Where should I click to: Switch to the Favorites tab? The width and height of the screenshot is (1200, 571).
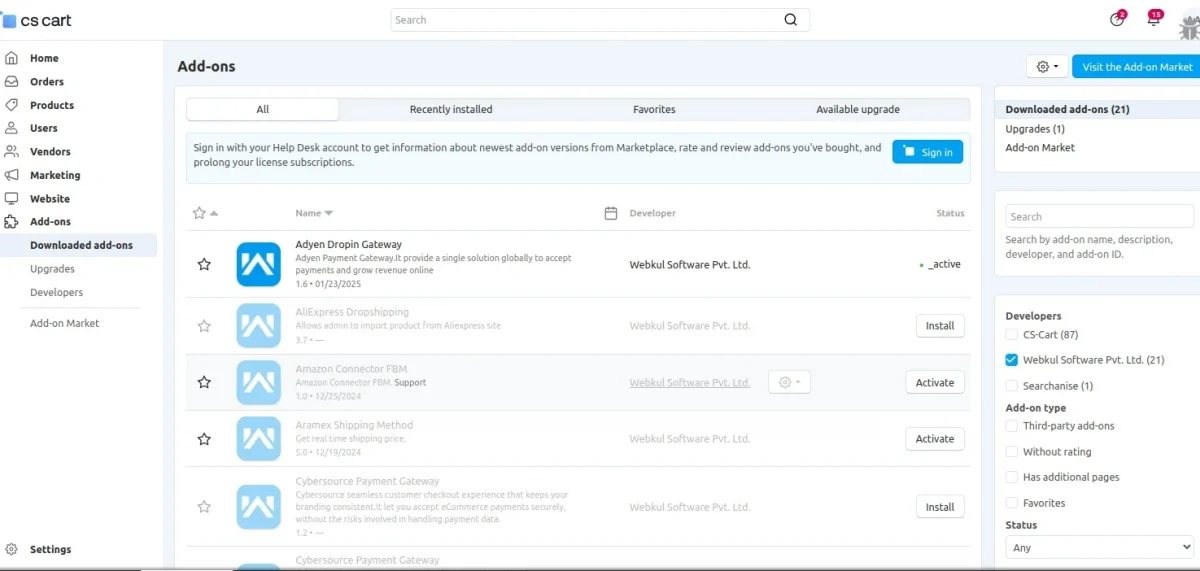click(654, 109)
